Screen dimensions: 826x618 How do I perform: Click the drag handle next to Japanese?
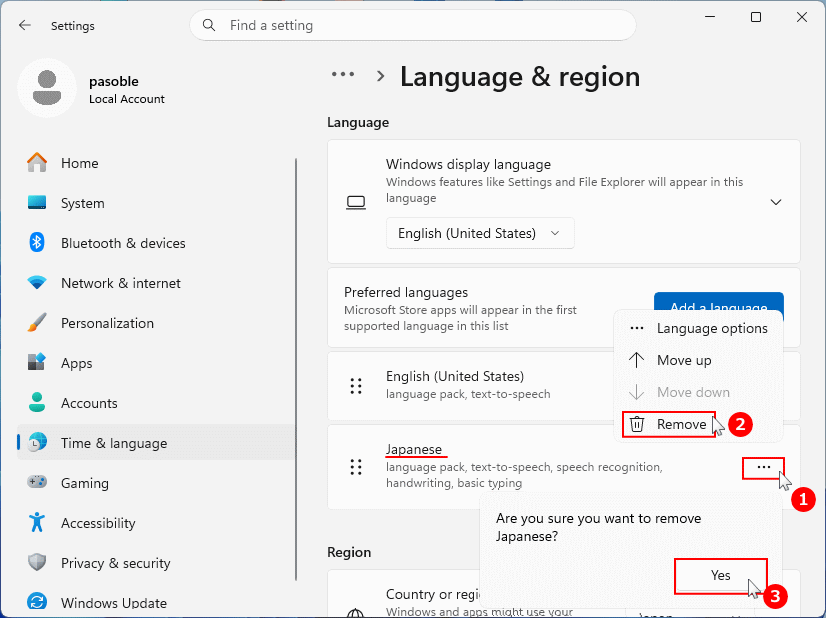click(356, 467)
